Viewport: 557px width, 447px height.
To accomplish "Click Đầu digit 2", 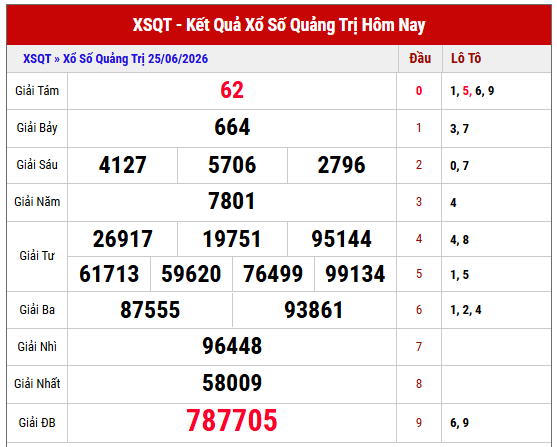I will point(419,165).
